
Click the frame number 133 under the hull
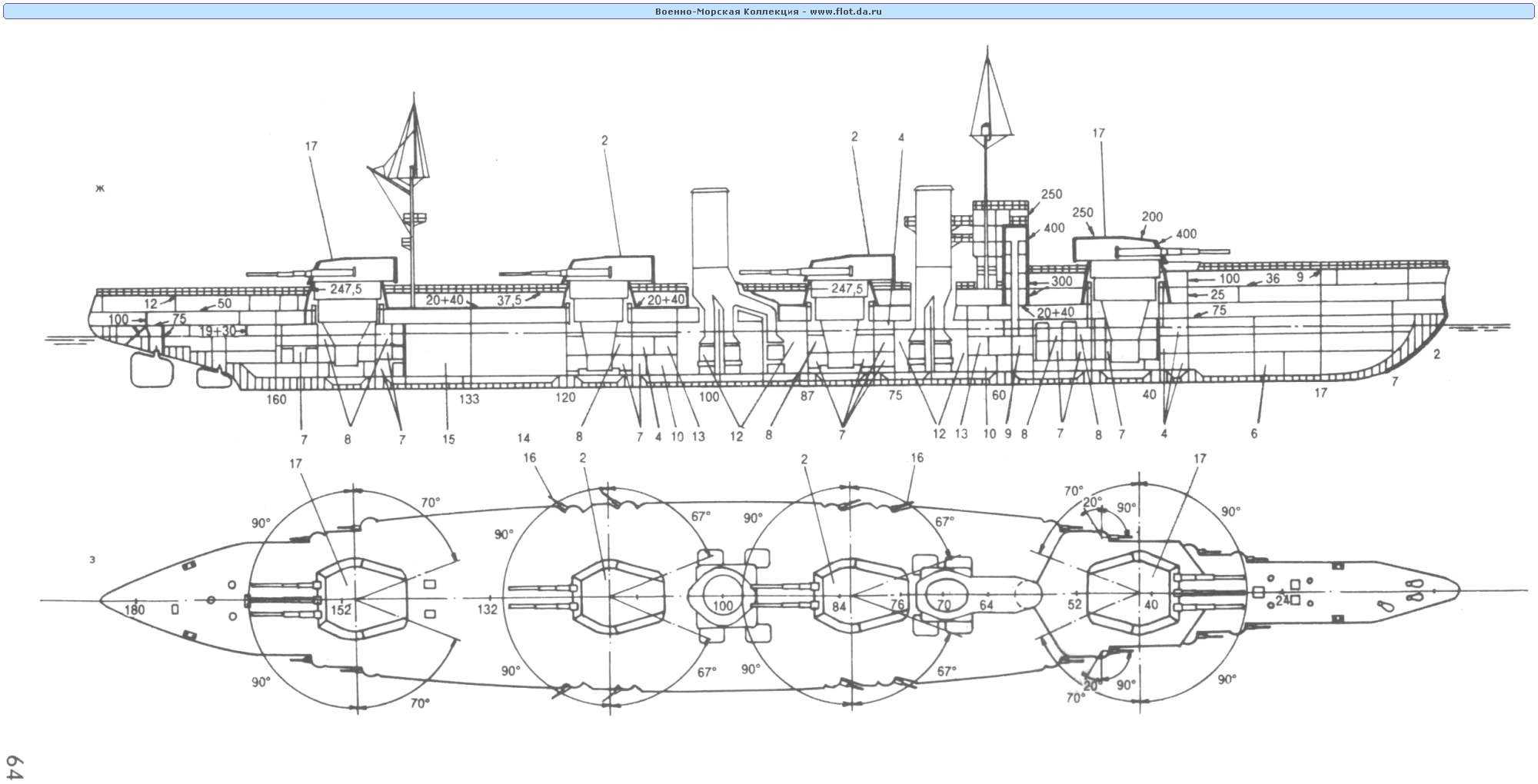pos(469,399)
